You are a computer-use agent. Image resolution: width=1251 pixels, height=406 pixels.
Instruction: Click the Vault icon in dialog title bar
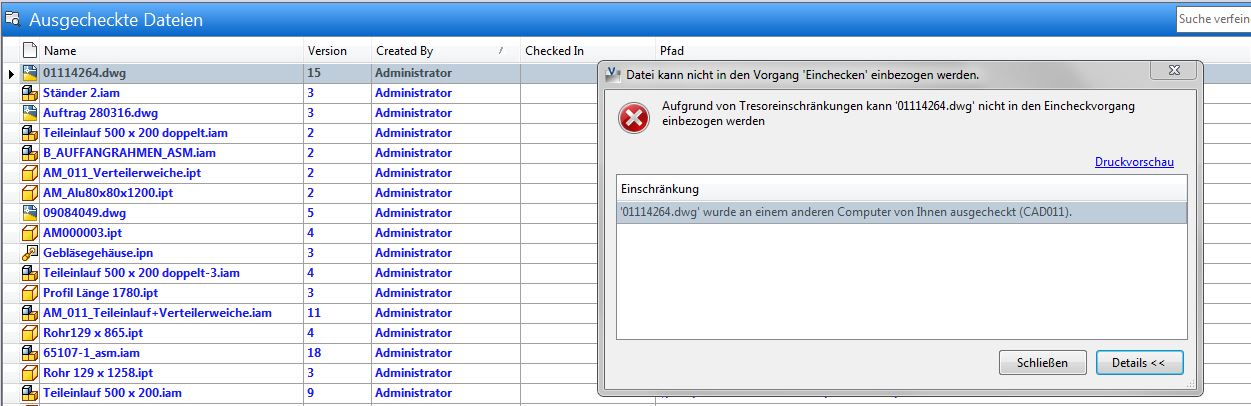(x=612, y=74)
